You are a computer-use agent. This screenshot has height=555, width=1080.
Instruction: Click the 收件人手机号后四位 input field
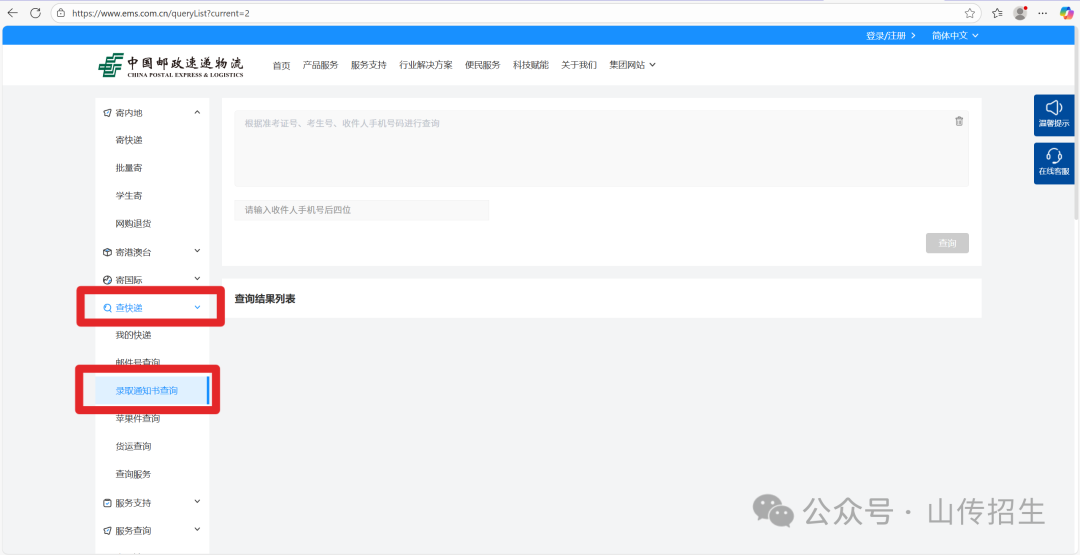click(362, 210)
